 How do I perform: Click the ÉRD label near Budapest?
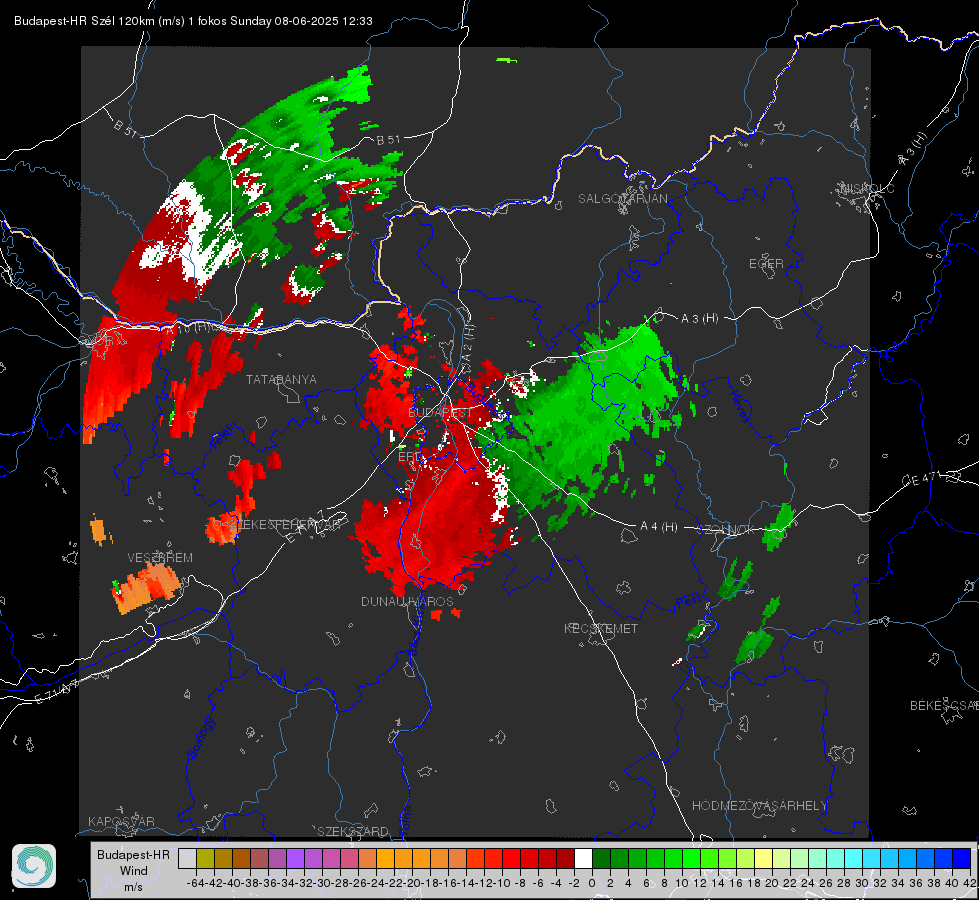click(x=409, y=457)
